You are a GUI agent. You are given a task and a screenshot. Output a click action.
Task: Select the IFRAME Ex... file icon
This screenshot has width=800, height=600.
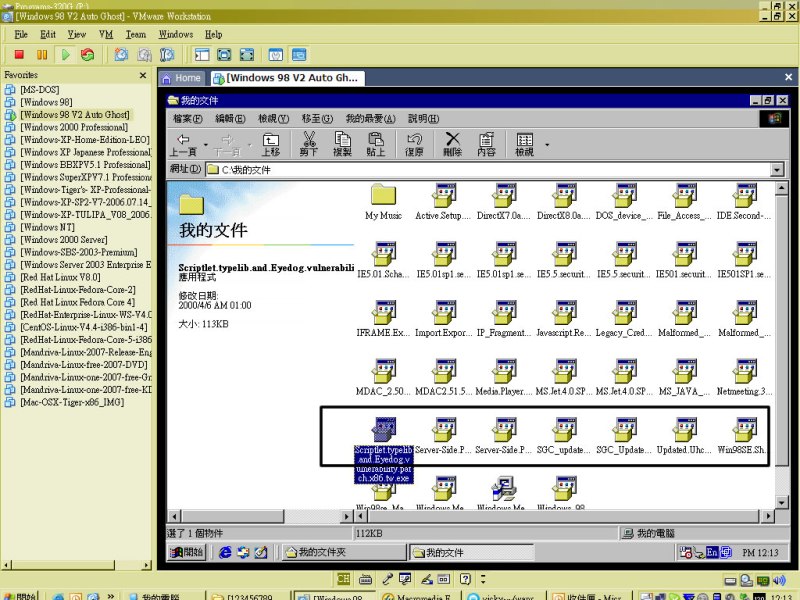coord(383,319)
